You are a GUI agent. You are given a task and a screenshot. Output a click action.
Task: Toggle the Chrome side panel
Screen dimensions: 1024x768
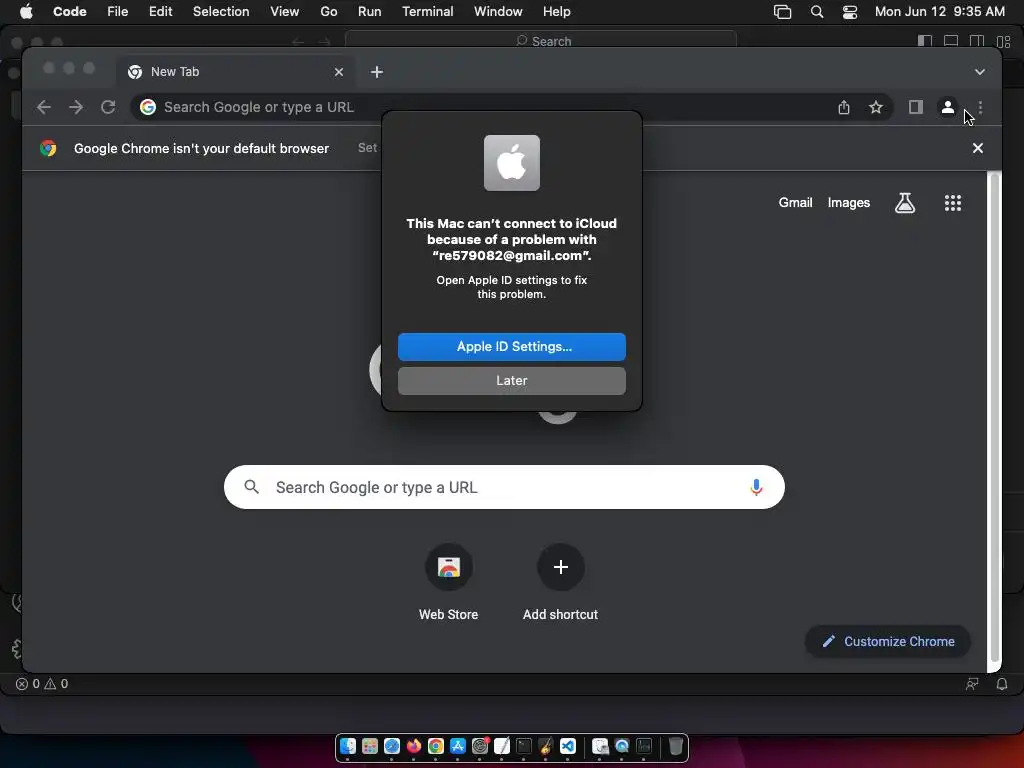click(916, 107)
